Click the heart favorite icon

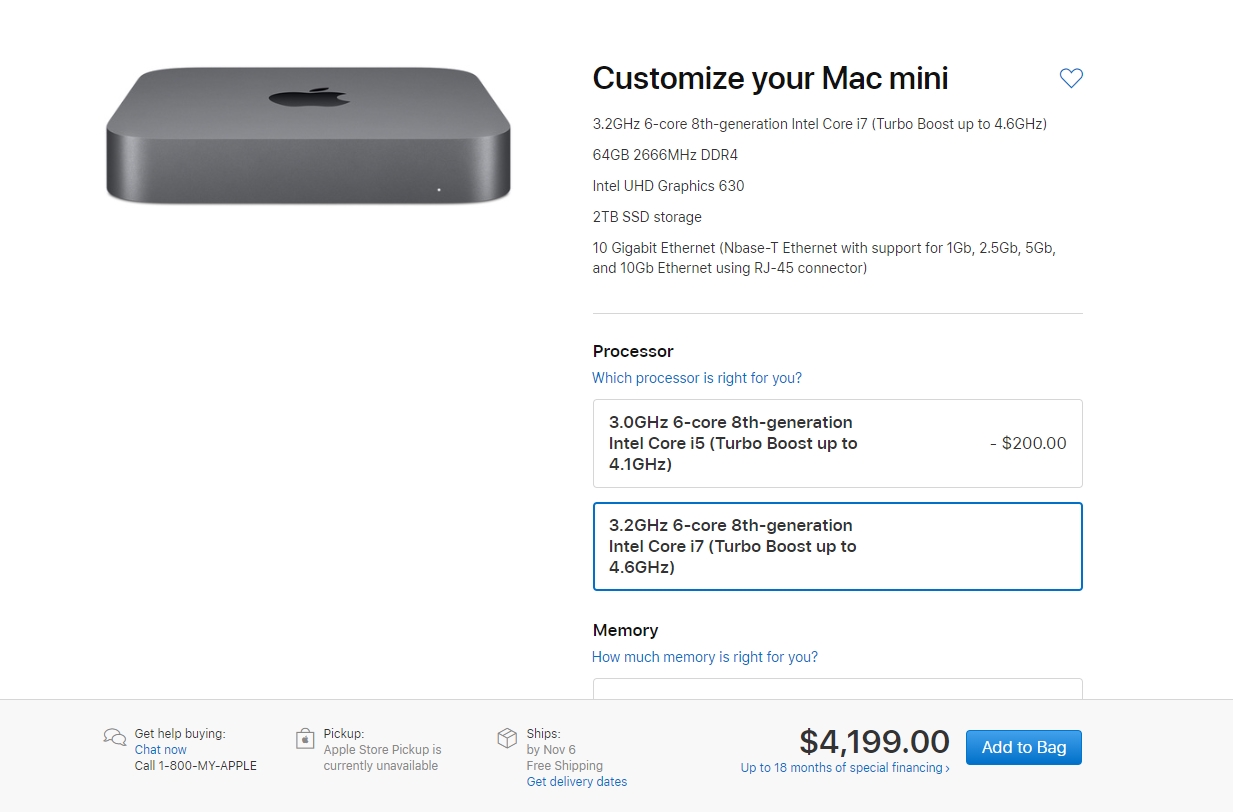click(1071, 78)
